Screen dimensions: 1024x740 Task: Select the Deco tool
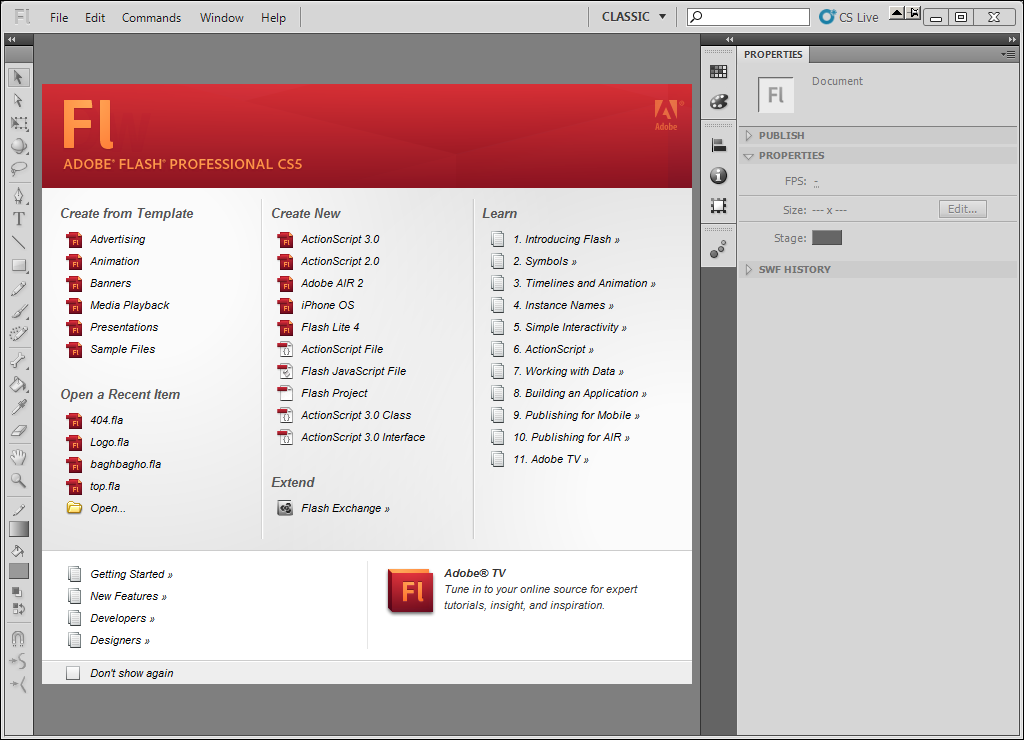pyautogui.click(x=18, y=334)
